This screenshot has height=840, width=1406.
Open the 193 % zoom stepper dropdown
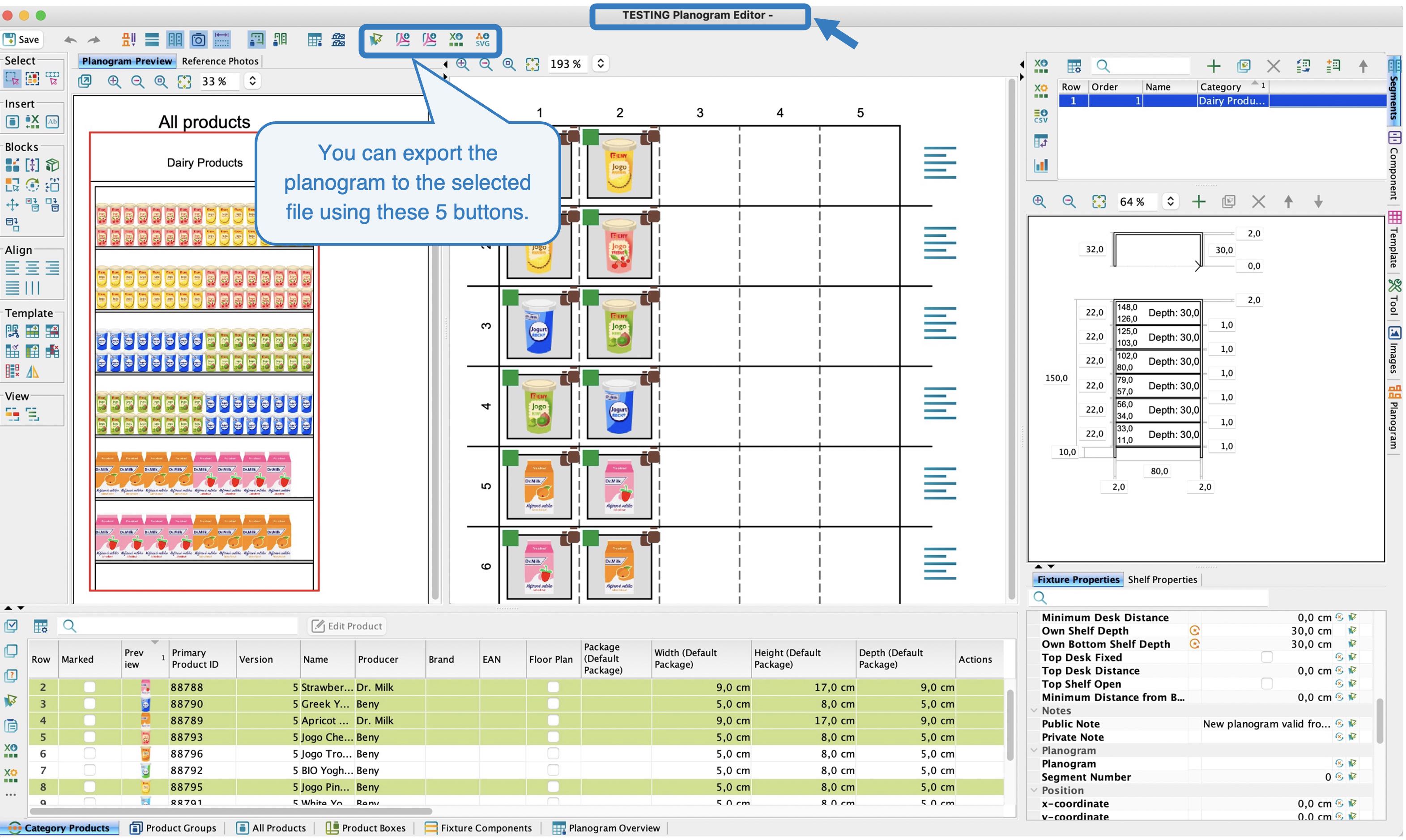click(601, 64)
